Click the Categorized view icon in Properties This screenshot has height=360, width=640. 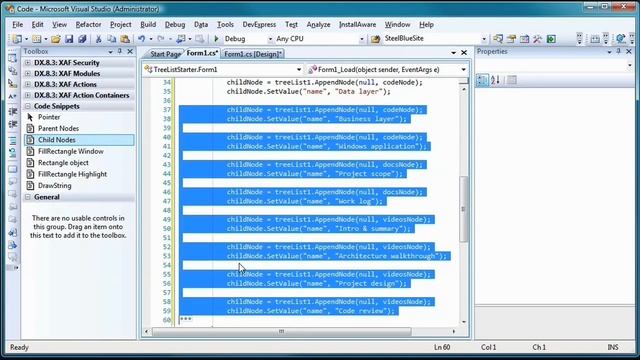coord(482,80)
